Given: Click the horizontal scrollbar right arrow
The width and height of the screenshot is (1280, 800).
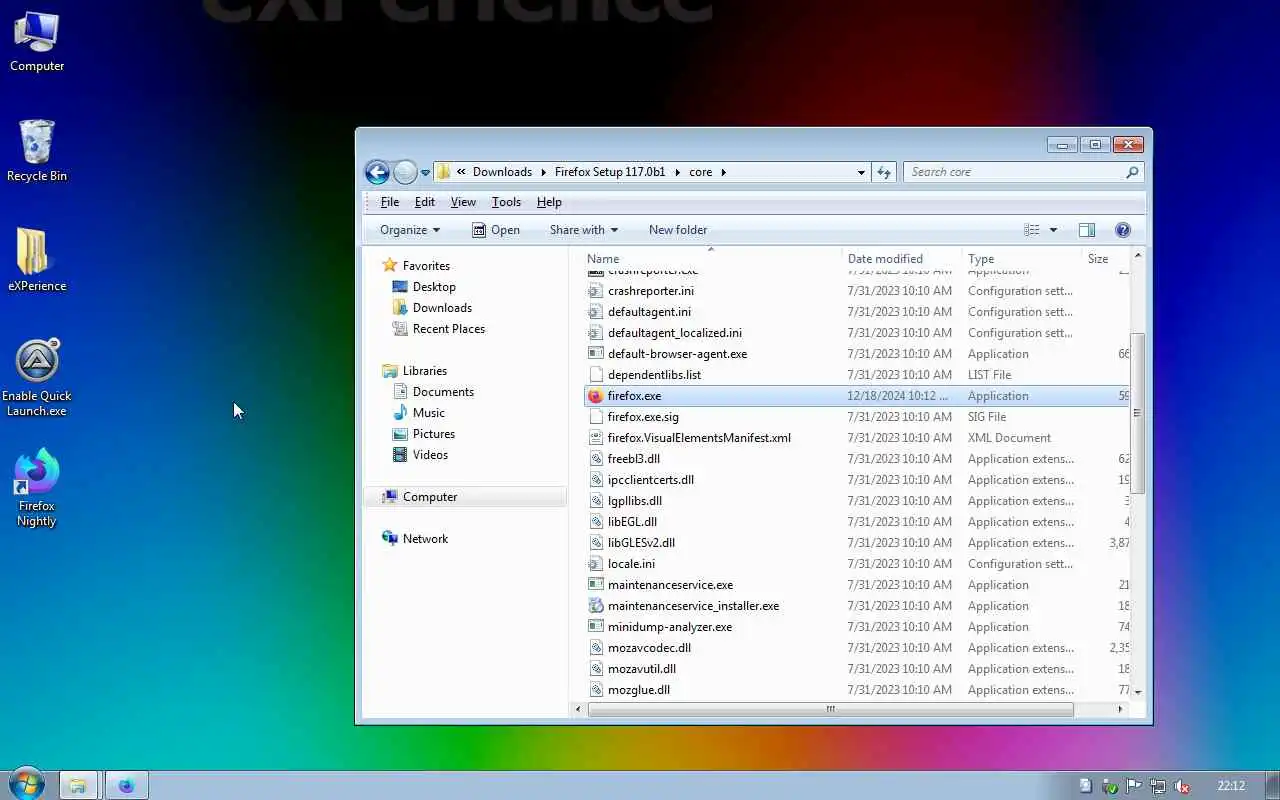Looking at the screenshot, I should (x=1119, y=709).
